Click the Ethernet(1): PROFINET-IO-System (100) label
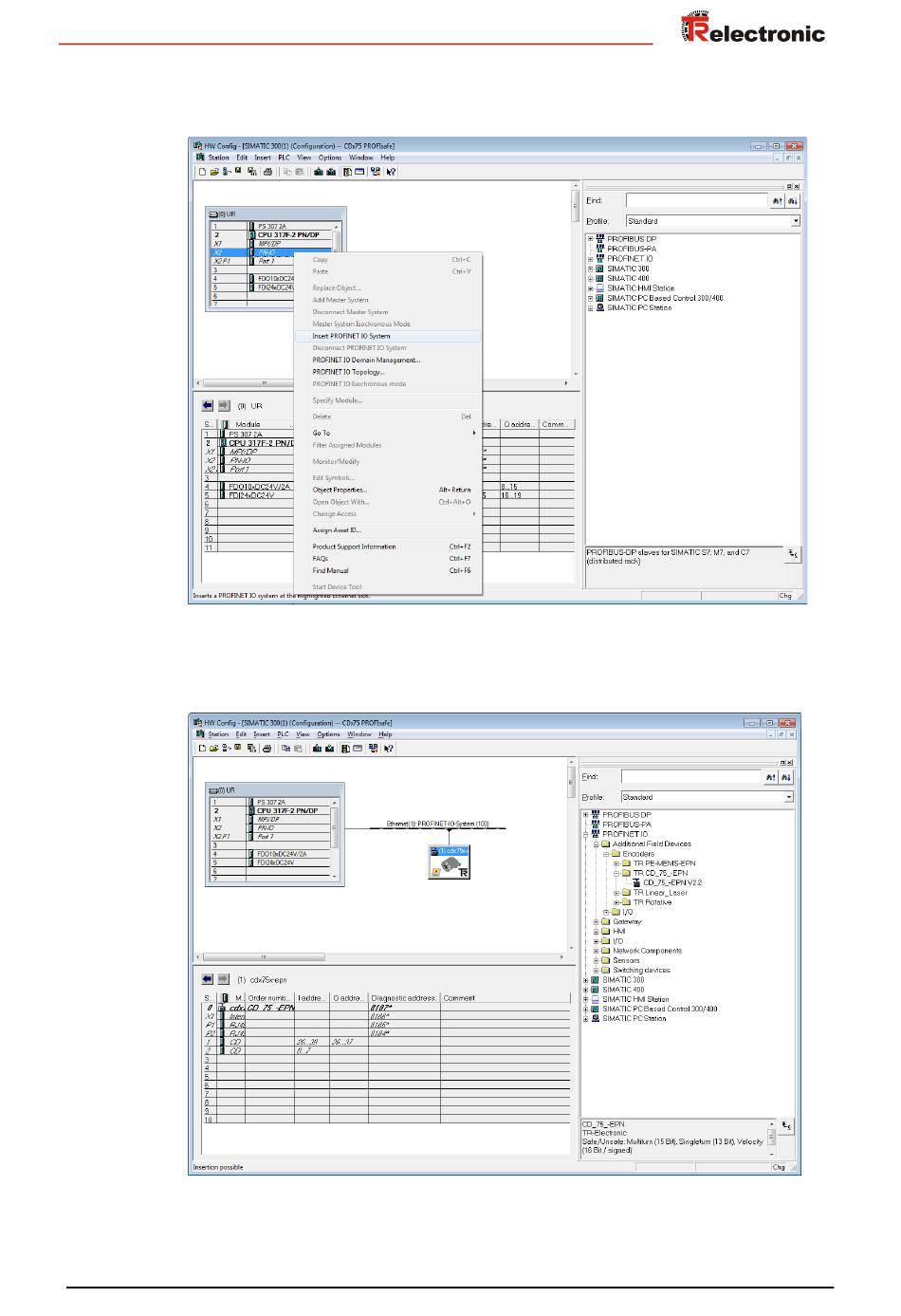This screenshot has width=901, height=1316. [x=438, y=825]
